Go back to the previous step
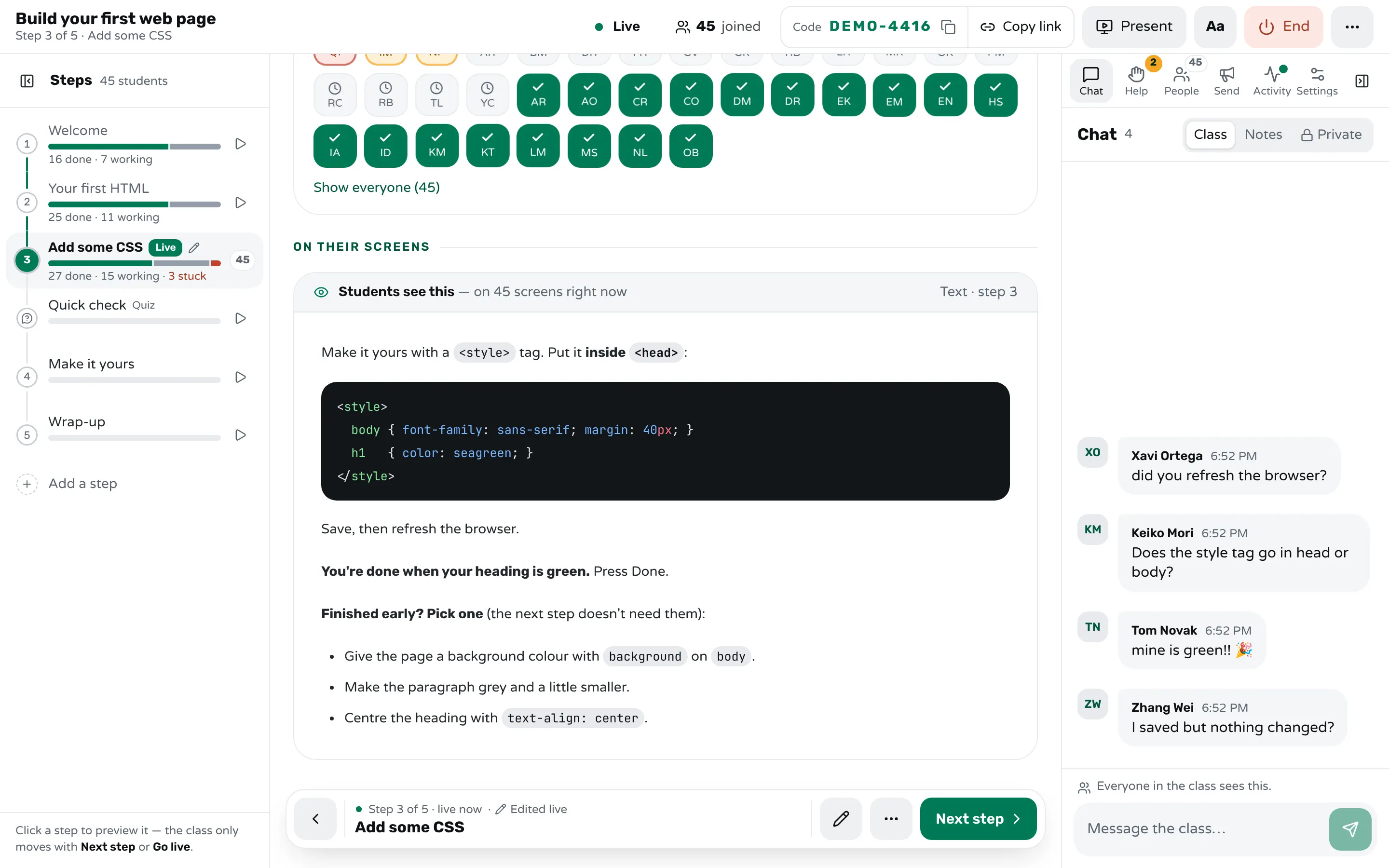Viewport: 1389px width, 868px height. click(315, 819)
